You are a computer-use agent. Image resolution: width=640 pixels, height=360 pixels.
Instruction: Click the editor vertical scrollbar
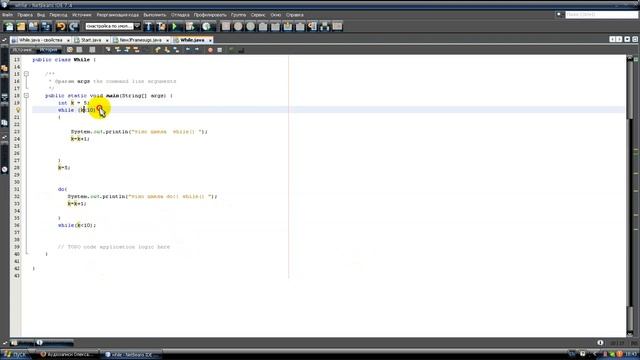click(630, 196)
